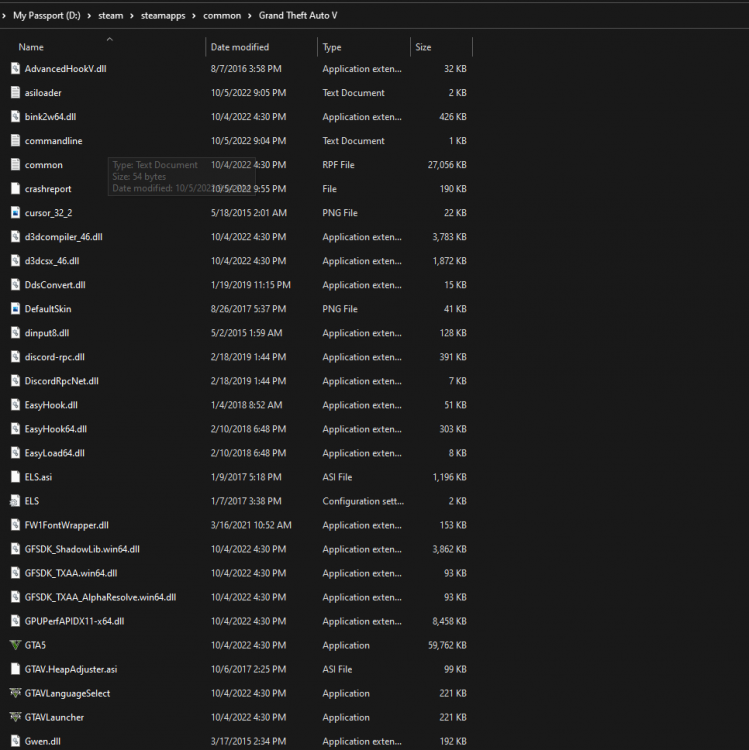Click the EasyHook.dll file icon

coord(15,405)
